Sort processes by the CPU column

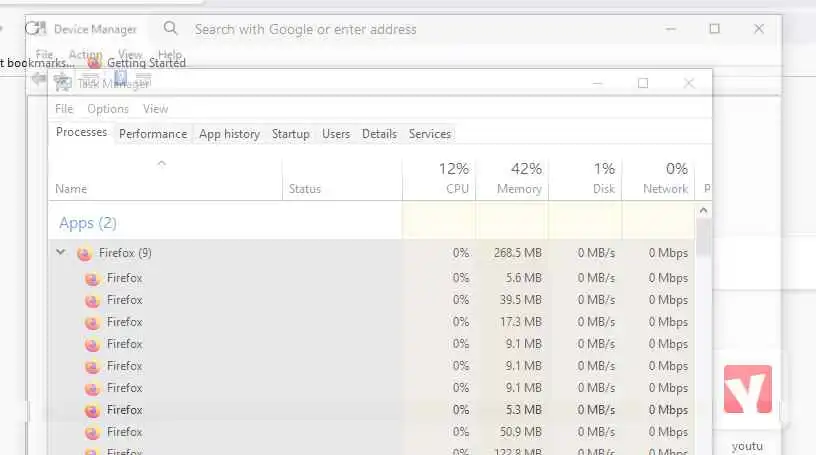click(x=440, y=178)
